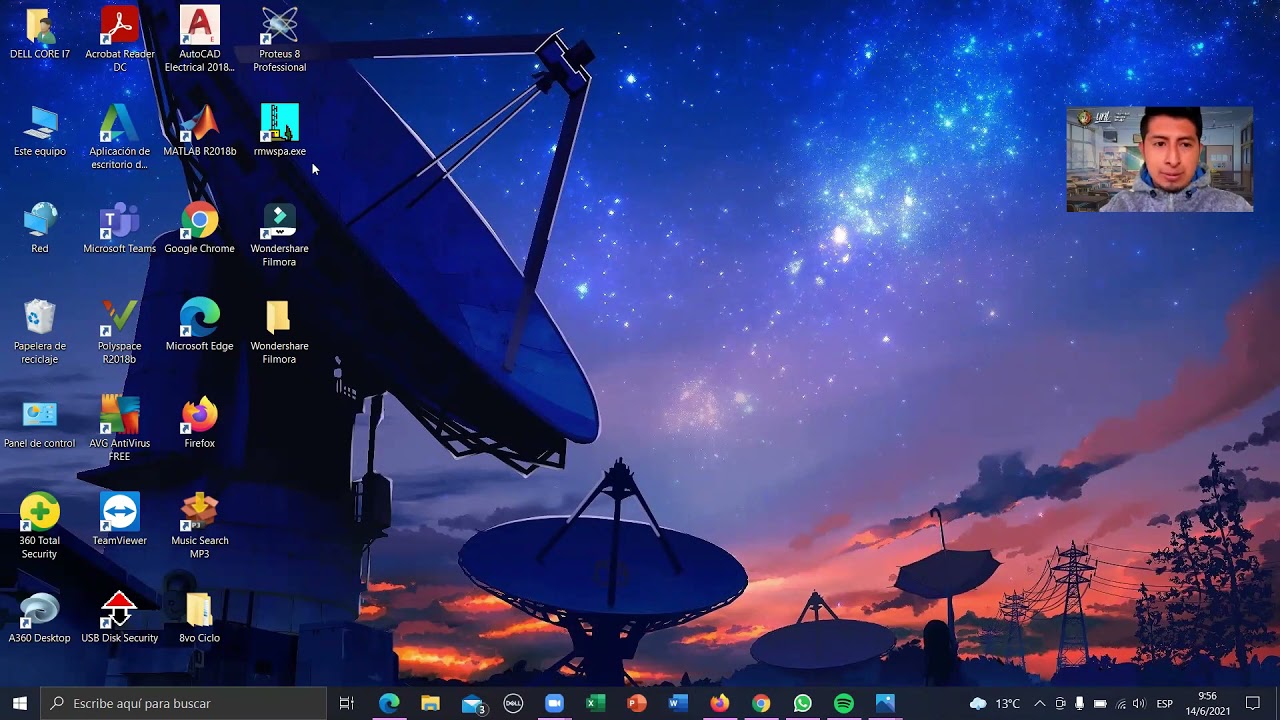This screenshot has width=1280, height=720.
Task: Open the 13°C weather widget
Action: point(995,703)
